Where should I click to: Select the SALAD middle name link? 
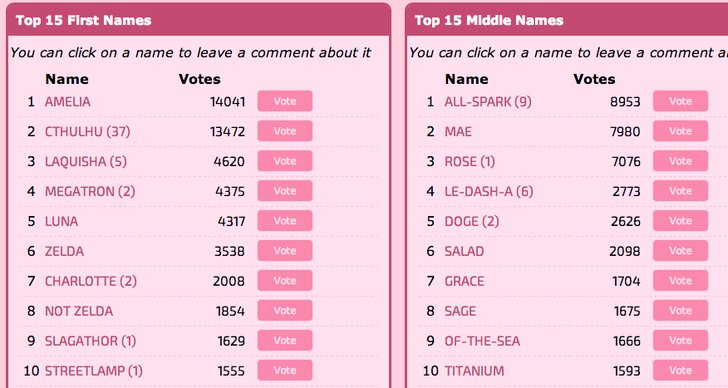coord(464,252)
